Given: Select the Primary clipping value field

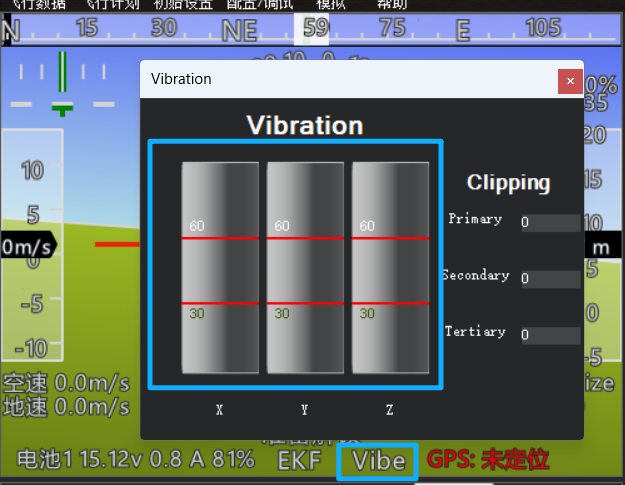Looking at the screenshot, I should click(549, 223).
